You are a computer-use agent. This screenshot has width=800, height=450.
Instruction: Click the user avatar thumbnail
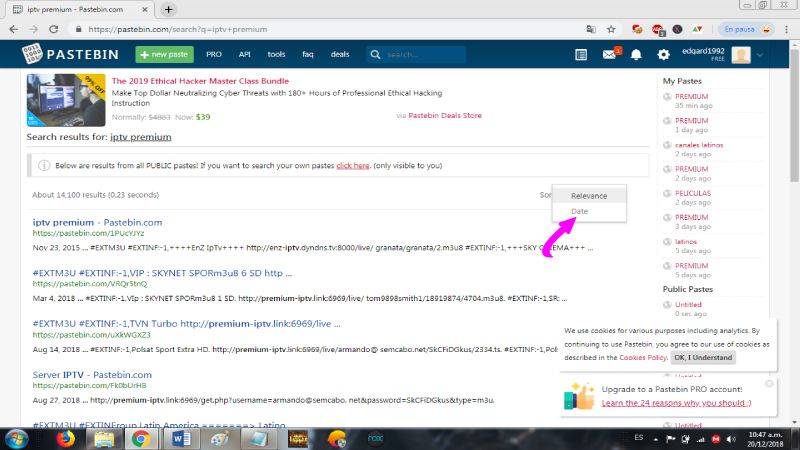(x=741, y=55)
